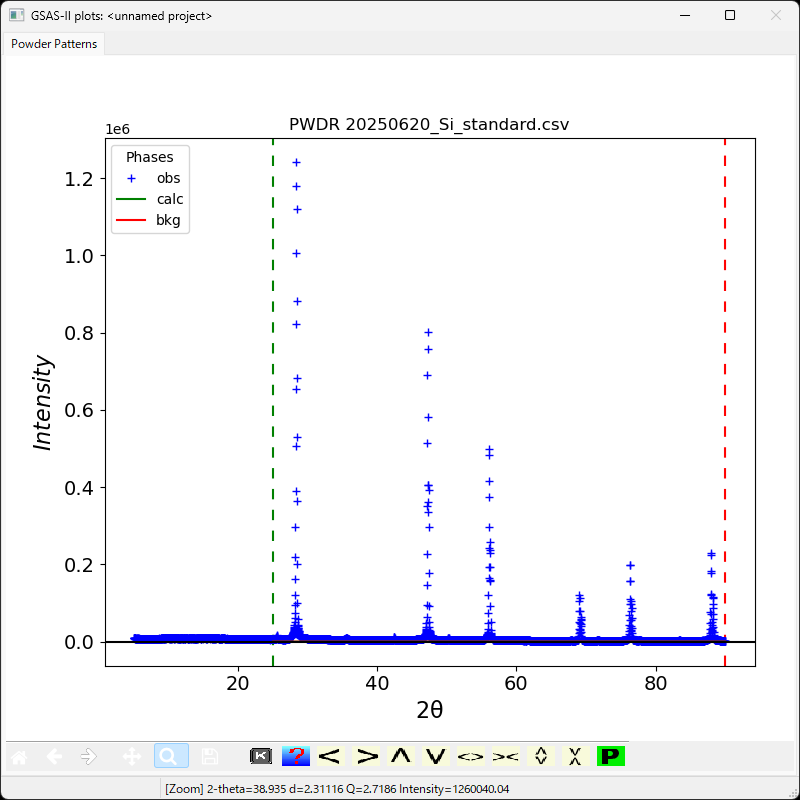The width and height of the screenshot is (800, 800).
Task: Select the Pan move-arrows tool
Action: (131, 756)
